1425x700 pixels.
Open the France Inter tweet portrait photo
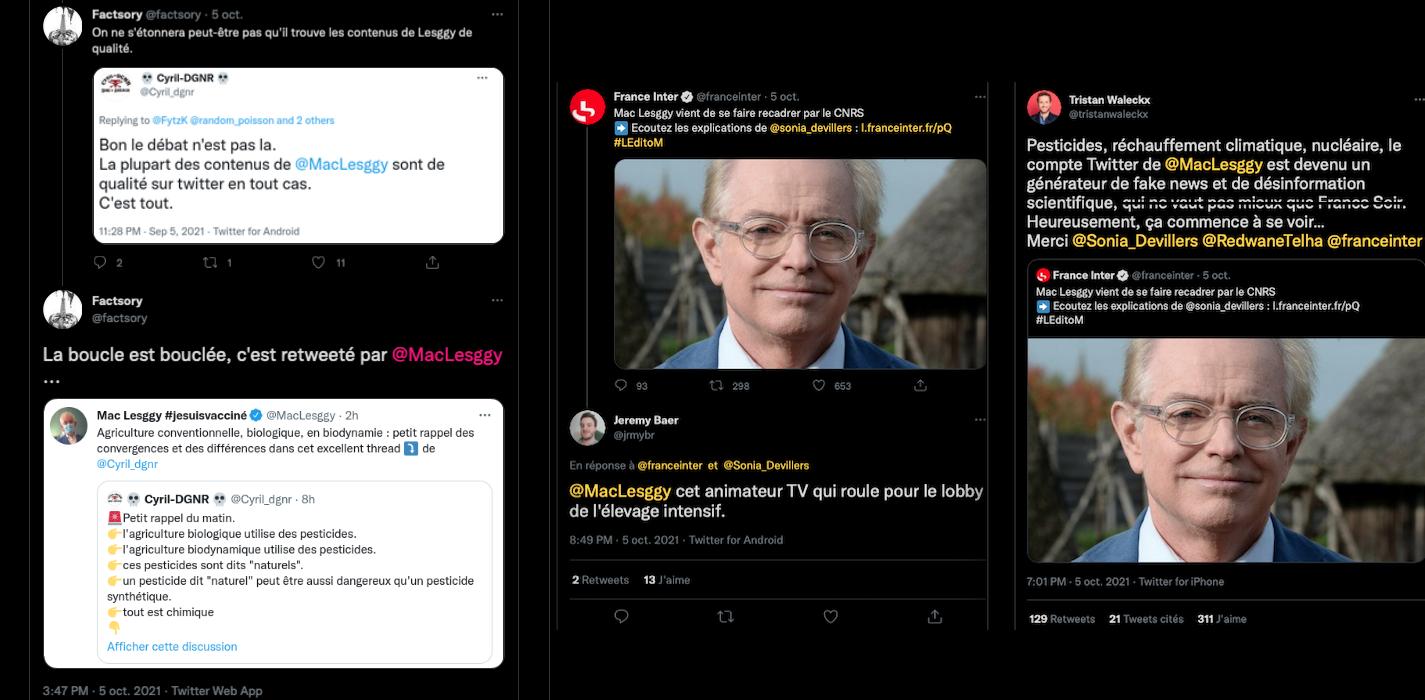tap(800, 264)
